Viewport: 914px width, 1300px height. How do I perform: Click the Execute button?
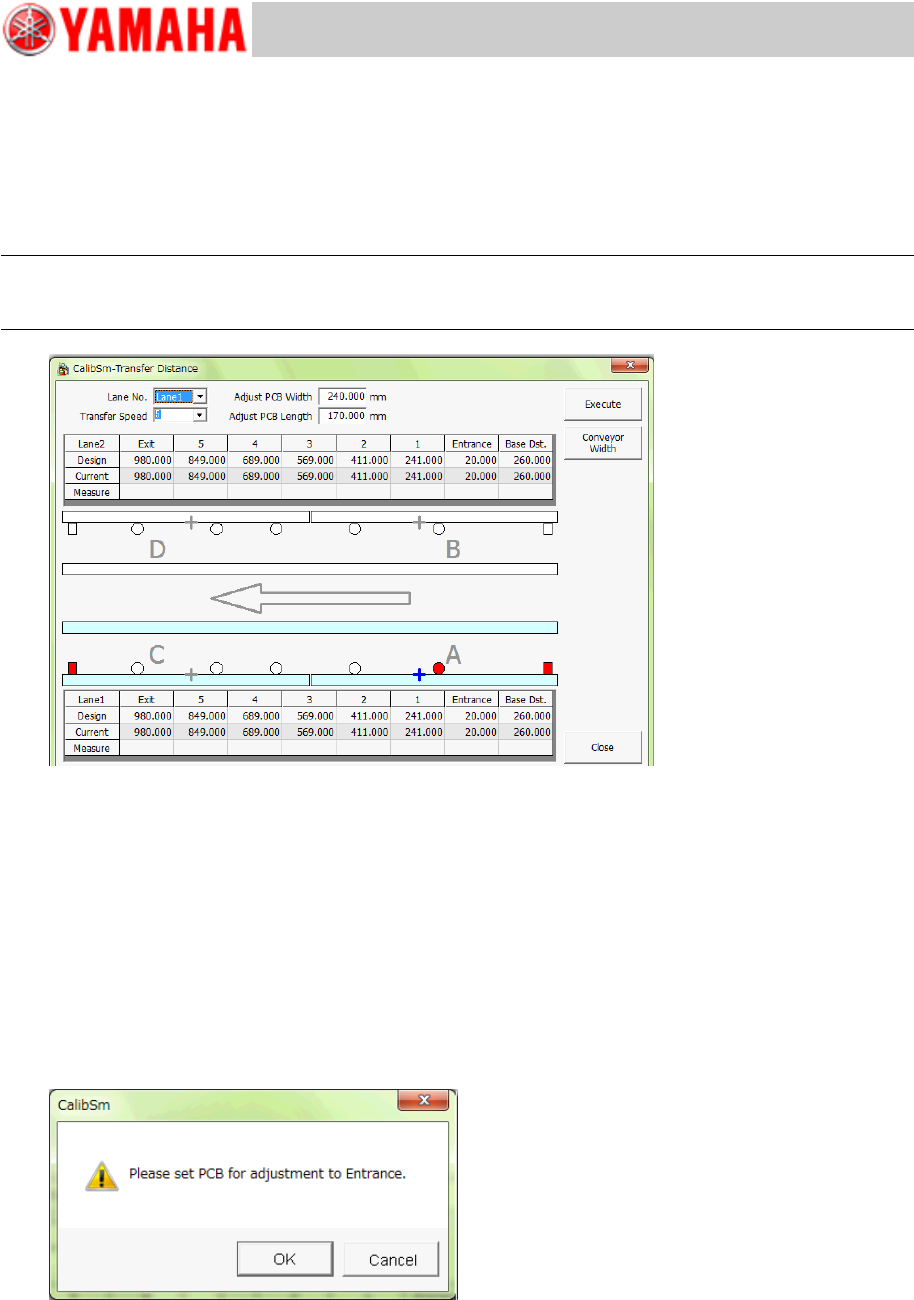(602, 405)
